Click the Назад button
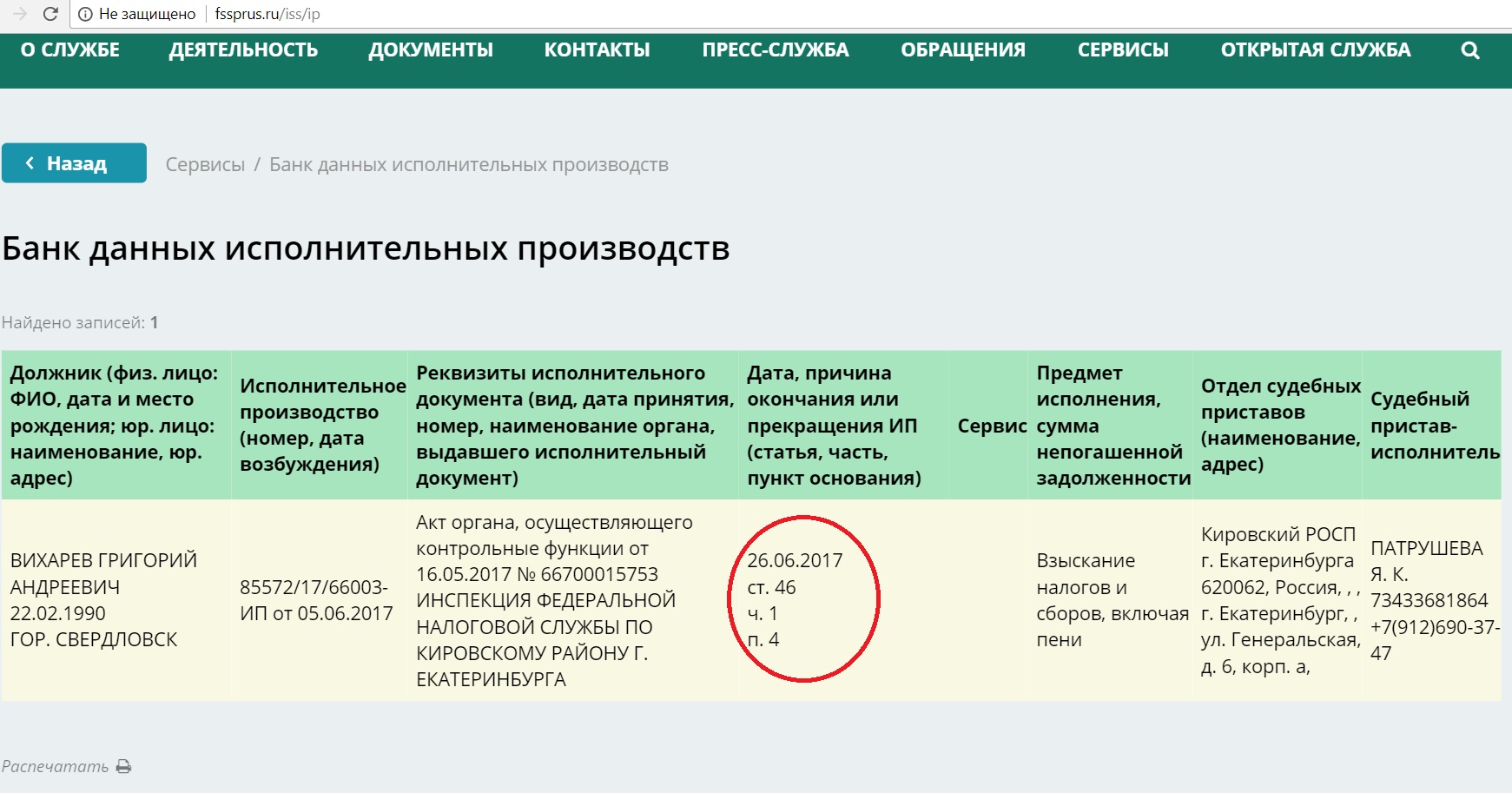Viewport: 1512px width, 793px height. click(x=74, y=162)
